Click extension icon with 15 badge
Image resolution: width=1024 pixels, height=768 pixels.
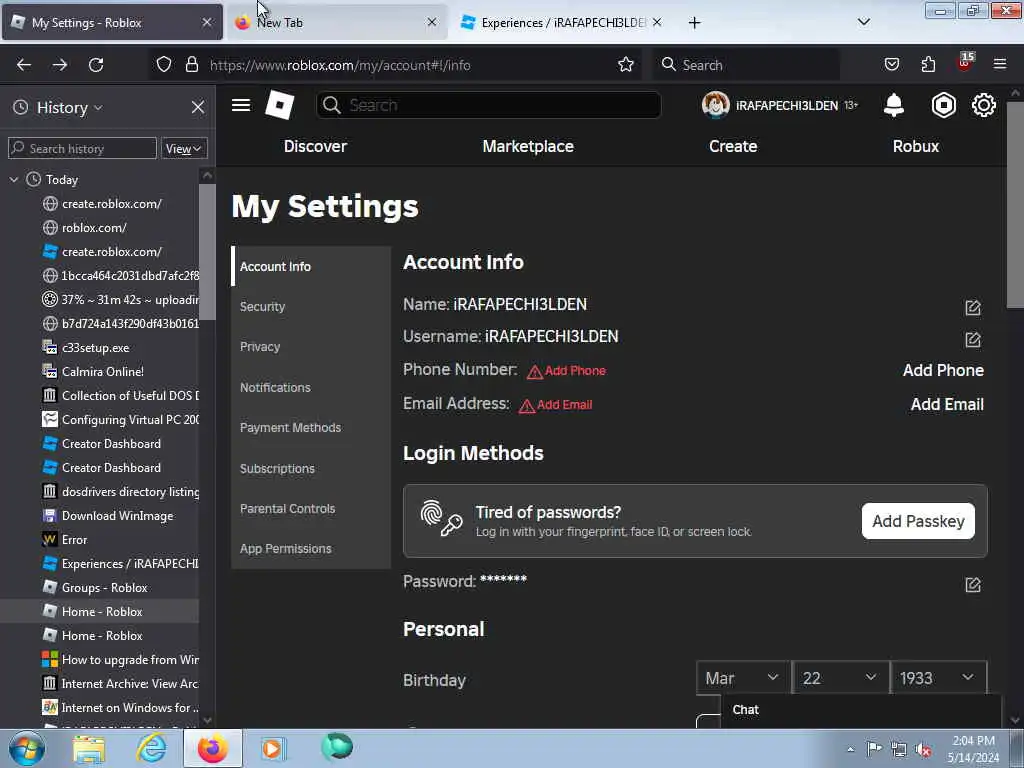[x=965, y=63]
